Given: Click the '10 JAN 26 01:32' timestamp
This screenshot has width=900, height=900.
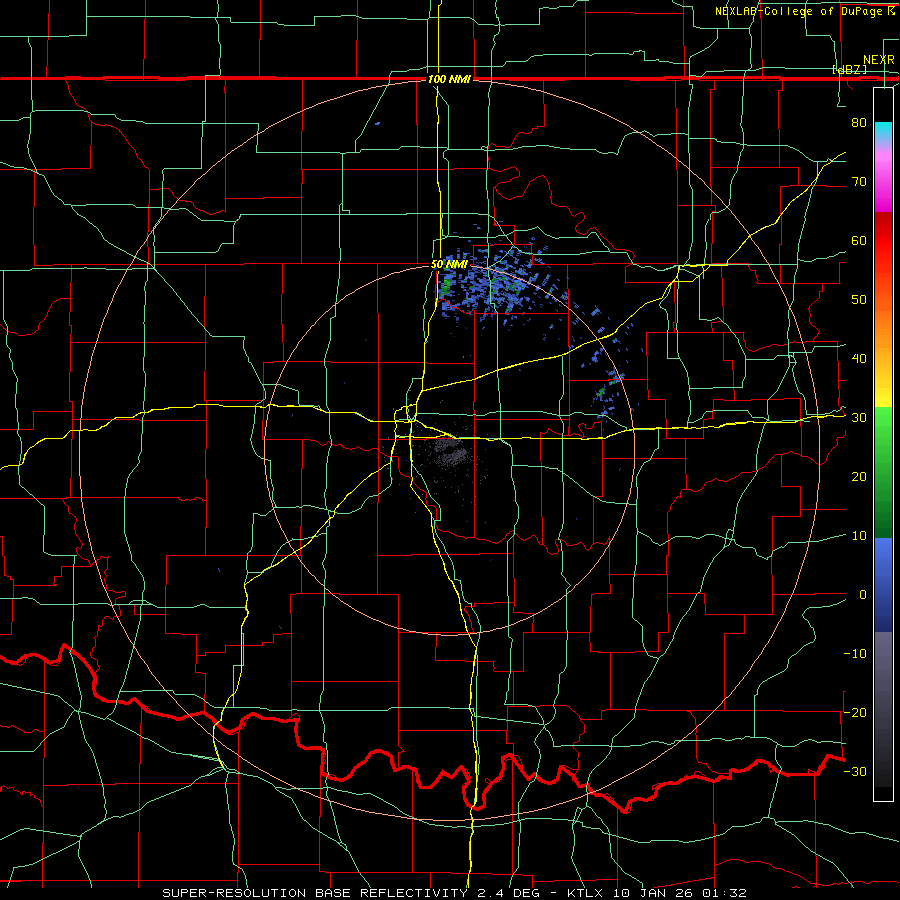Looking at the screenshot, I should tap(680, 893).
